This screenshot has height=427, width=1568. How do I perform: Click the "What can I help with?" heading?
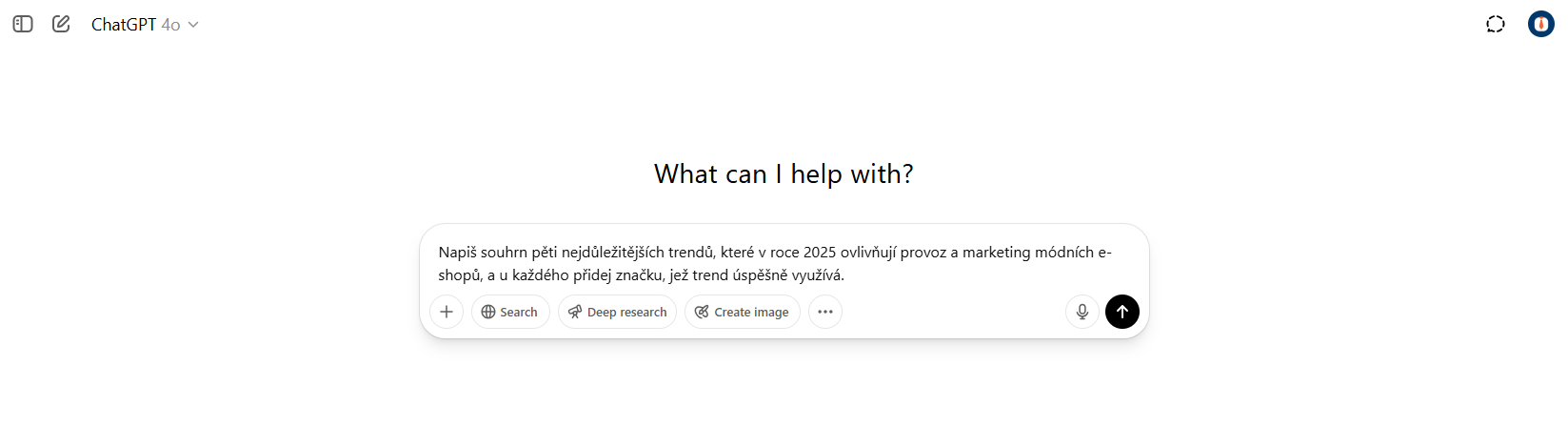pos(784,173)
